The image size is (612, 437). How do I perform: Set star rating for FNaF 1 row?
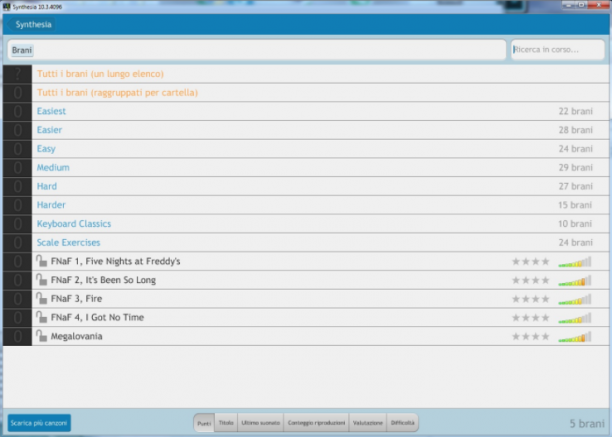(531, 261)
